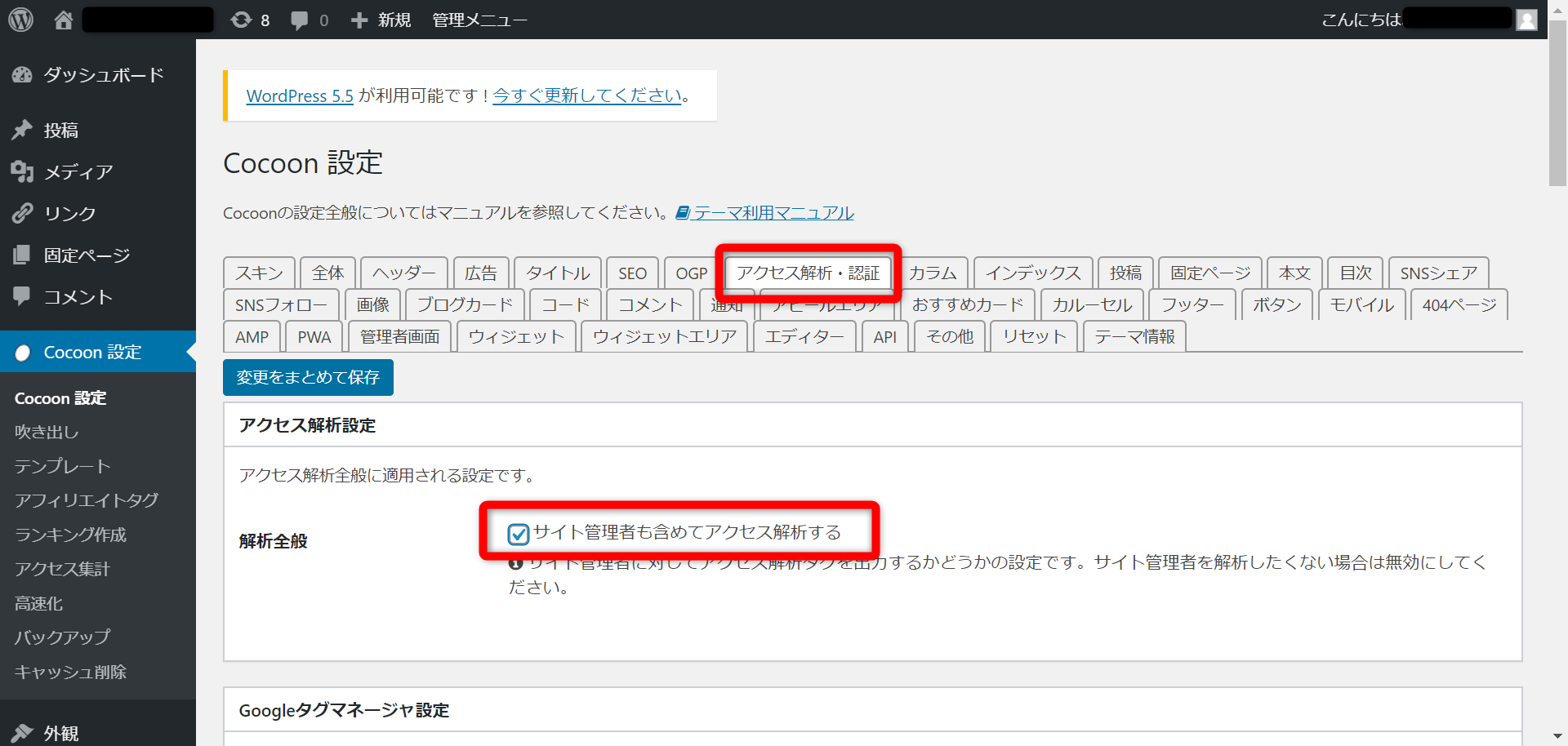The image size is (1568, 746).
Task: Open the アクセス解析・認証 tab
Action: pyautogui.click(x=808, y=273)
